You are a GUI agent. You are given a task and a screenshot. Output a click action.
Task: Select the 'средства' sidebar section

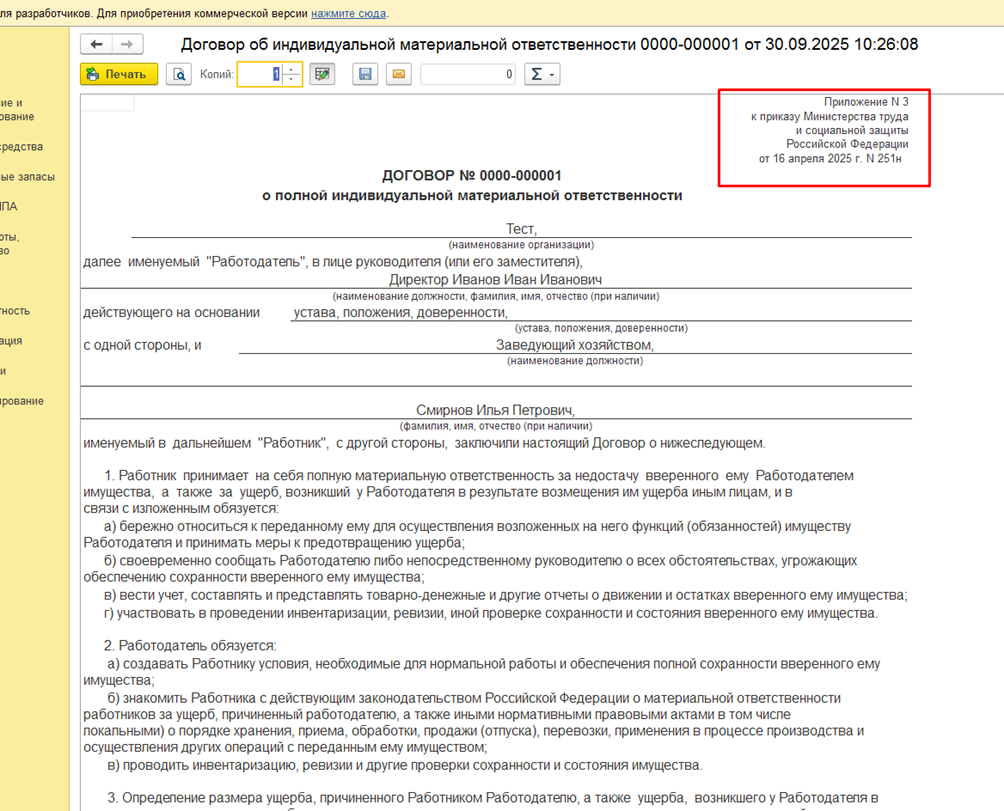pos(21,147)
